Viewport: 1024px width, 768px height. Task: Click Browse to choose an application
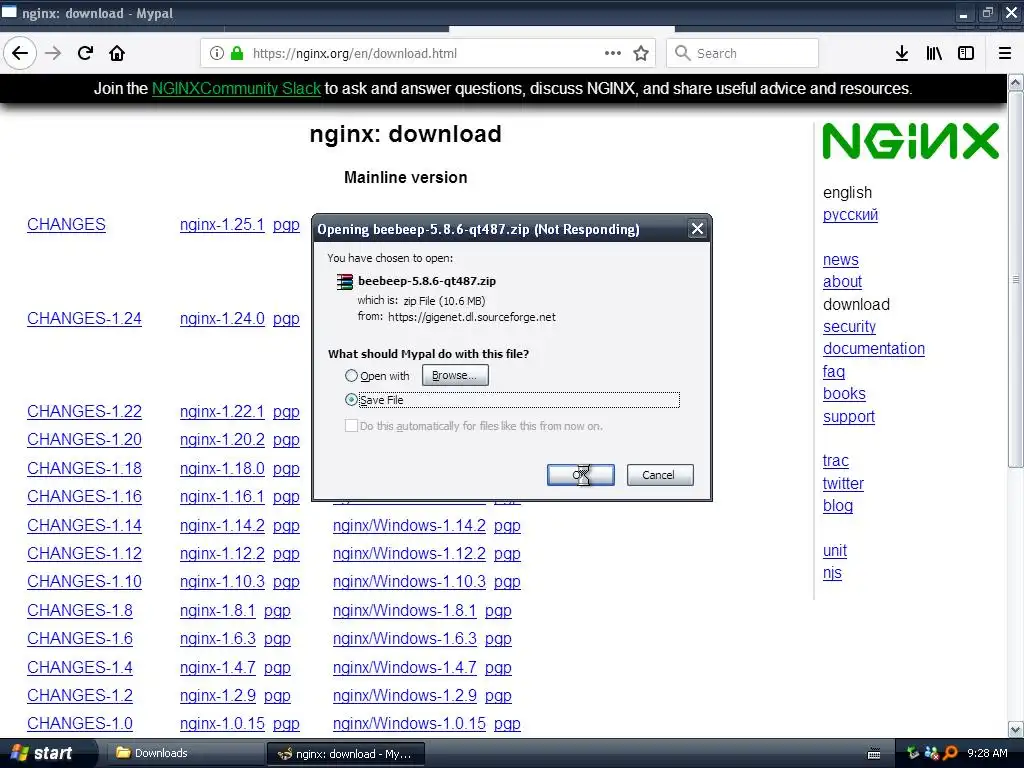pyautogui.click(x=455, y=376)
